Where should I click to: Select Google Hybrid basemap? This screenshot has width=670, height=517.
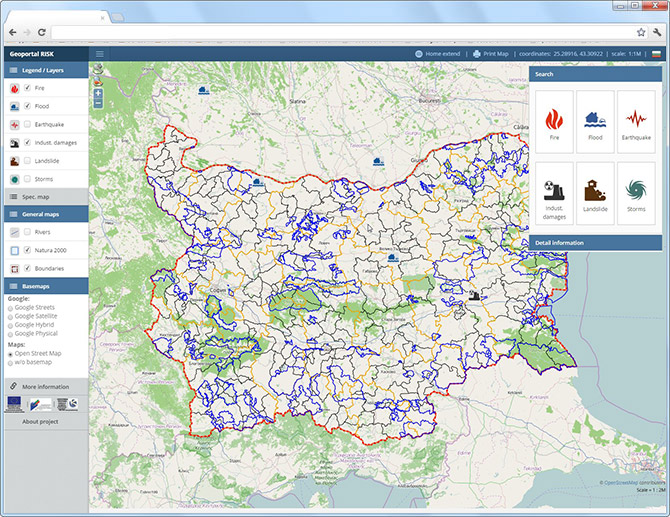[x=10, y=326]
